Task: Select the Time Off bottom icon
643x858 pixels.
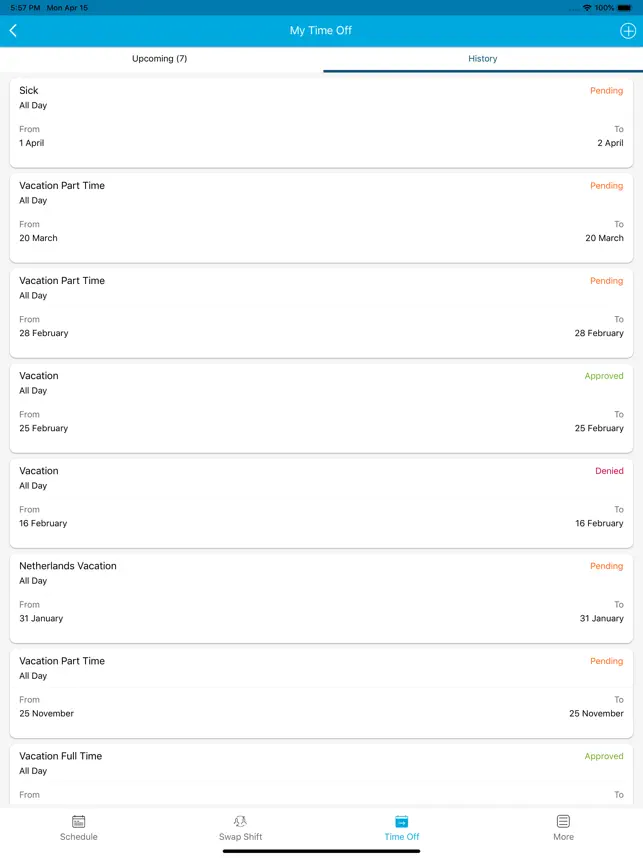Action: coord(401,822)
